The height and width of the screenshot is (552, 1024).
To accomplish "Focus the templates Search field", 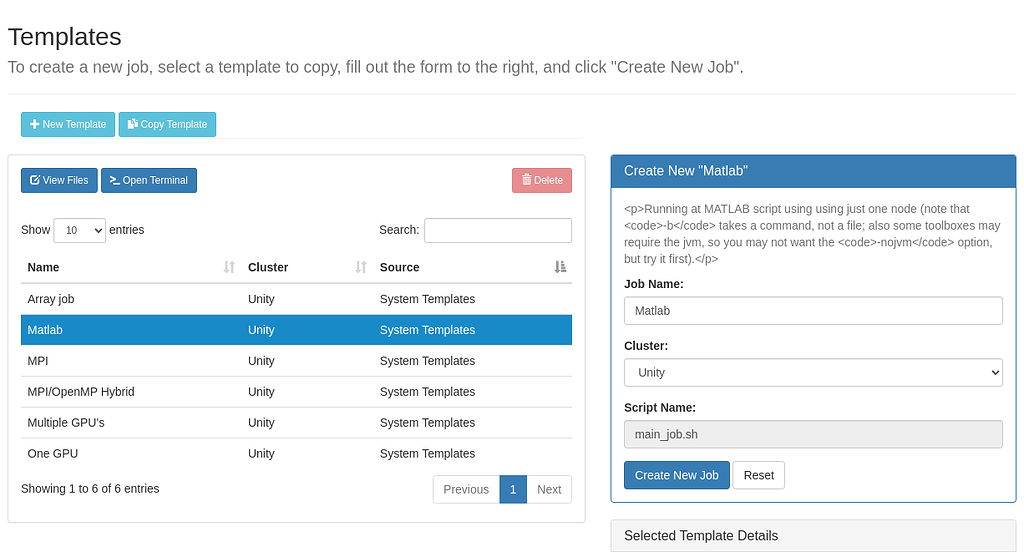I will pos(498,230).
